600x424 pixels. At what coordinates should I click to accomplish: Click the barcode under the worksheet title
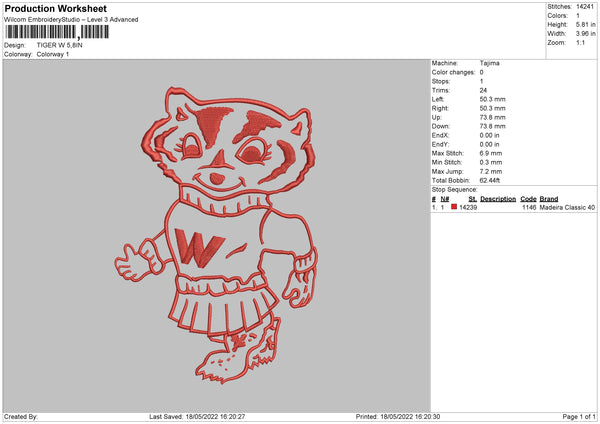coord(57,32)
